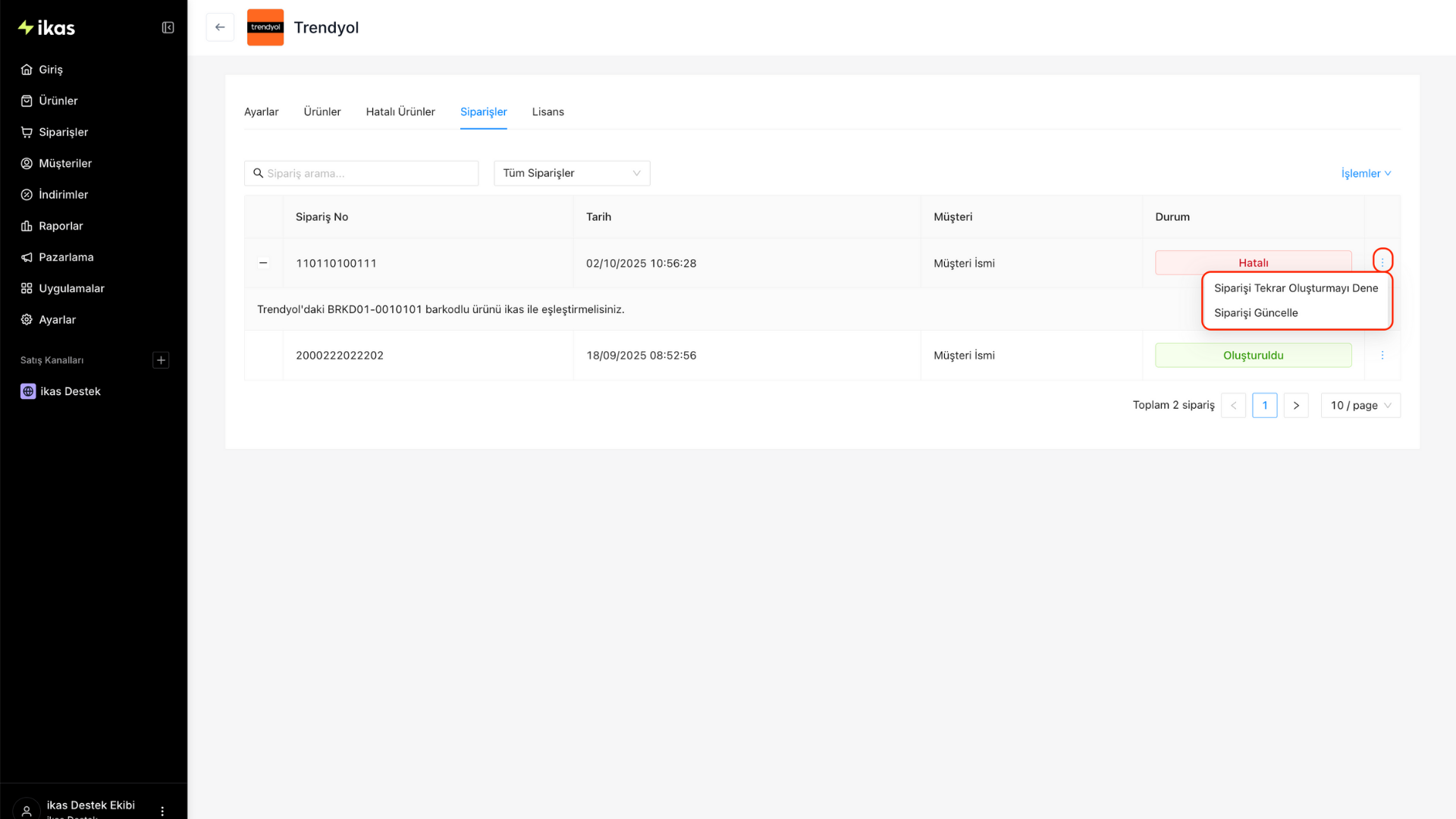Click the Trendyol logo thumbnail
The image size is (1456, 819).
(265, 27)
